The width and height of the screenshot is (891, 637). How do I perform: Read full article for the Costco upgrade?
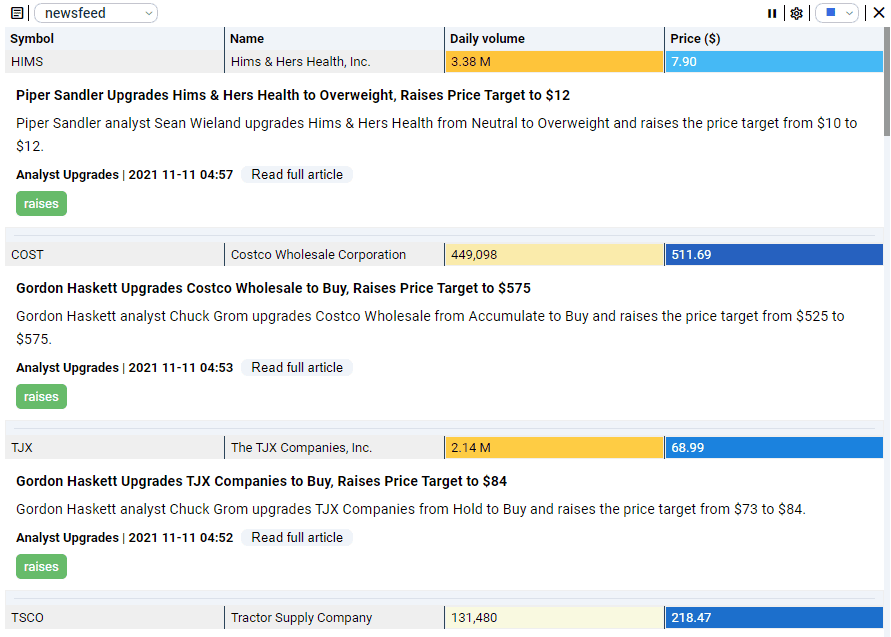[x=297, y=367]
